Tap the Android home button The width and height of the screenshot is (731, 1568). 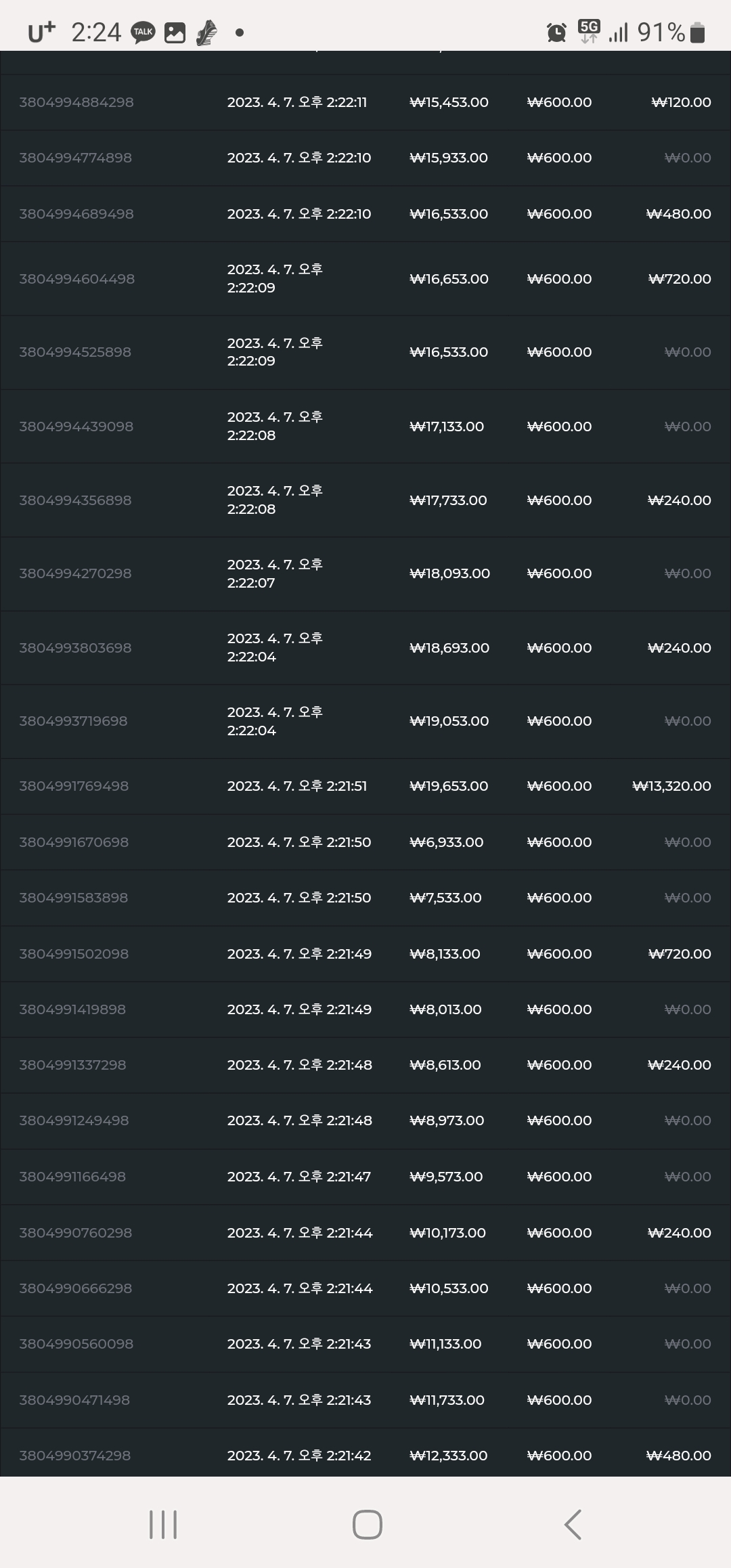pos(367,1524)
